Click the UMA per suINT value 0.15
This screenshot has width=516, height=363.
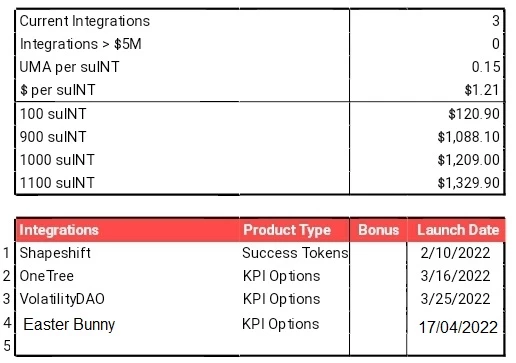[x=427, y=67]
